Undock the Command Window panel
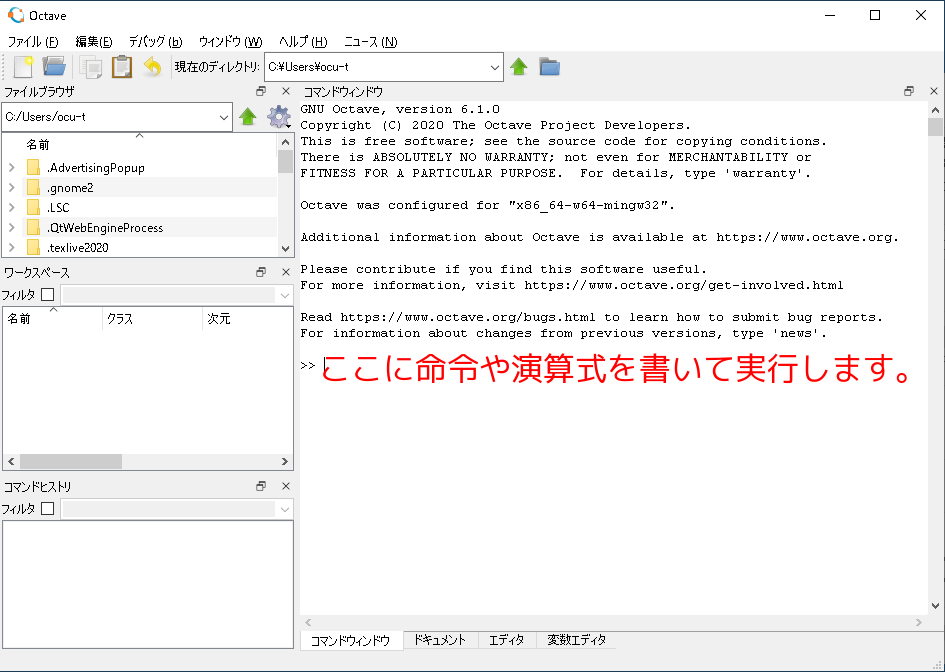 909,91
